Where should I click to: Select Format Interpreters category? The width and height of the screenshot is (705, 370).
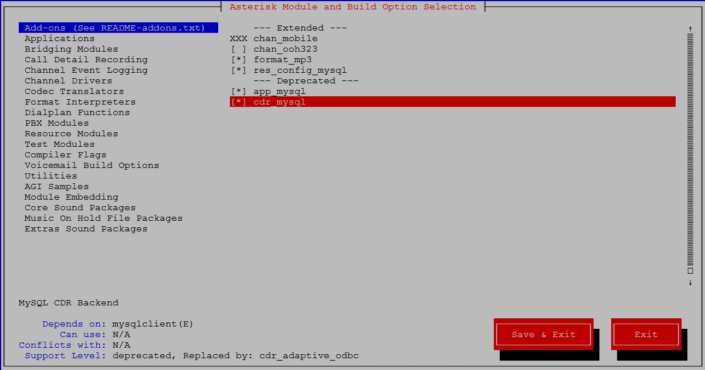coord(80,102)
